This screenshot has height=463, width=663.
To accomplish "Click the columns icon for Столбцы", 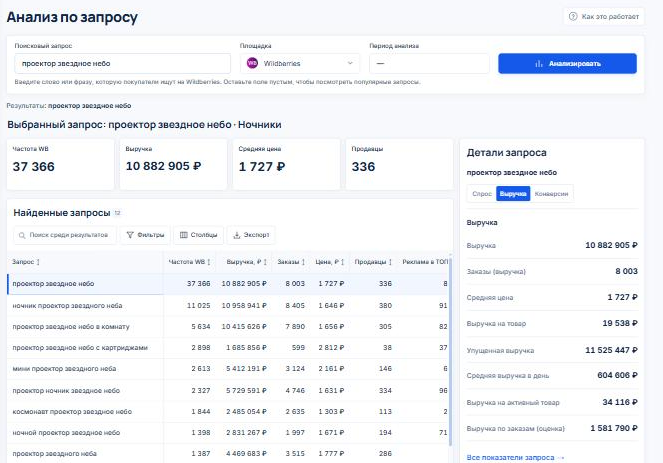I will 184,235.
